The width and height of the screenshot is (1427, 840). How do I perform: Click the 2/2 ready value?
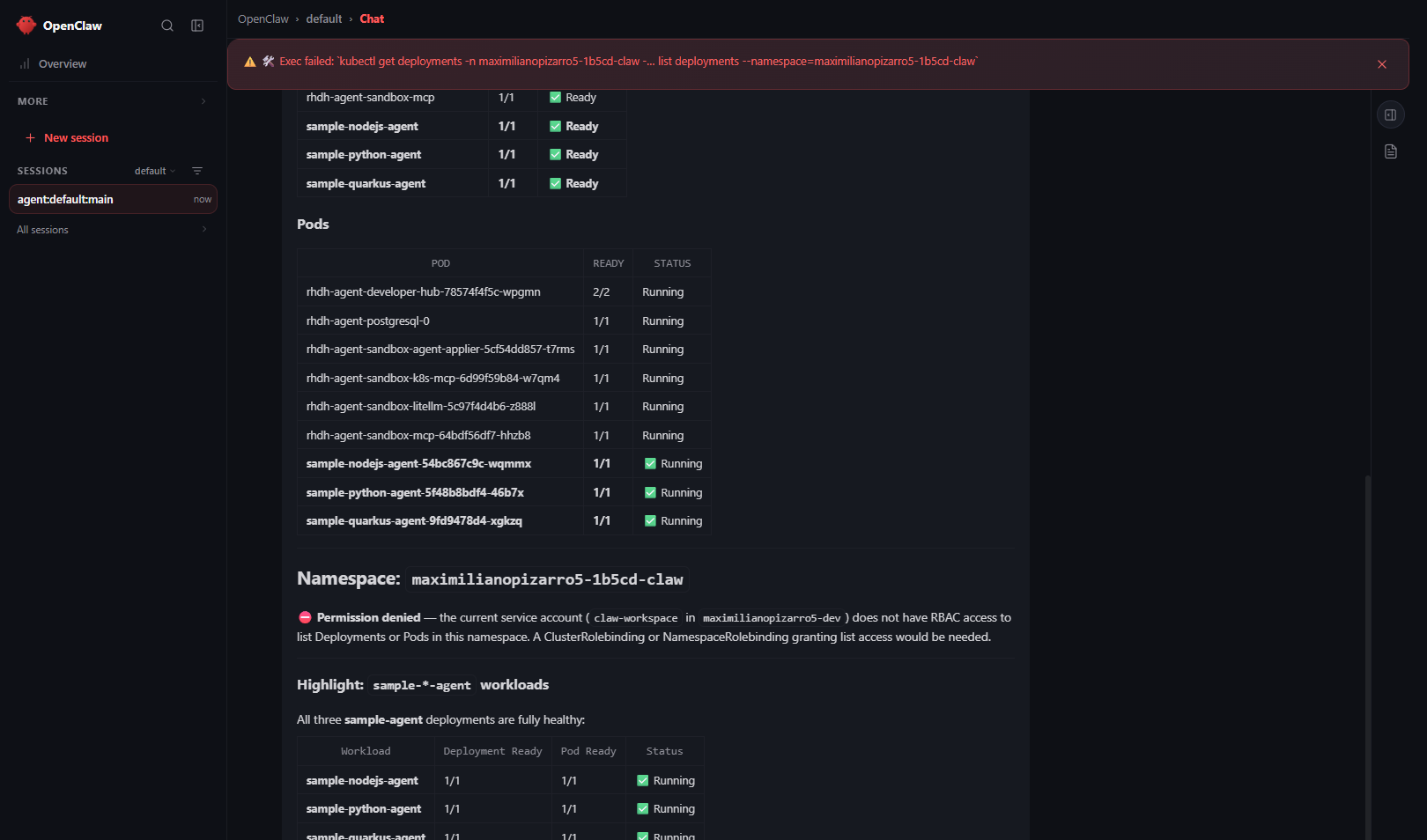(x=602, y=291)
